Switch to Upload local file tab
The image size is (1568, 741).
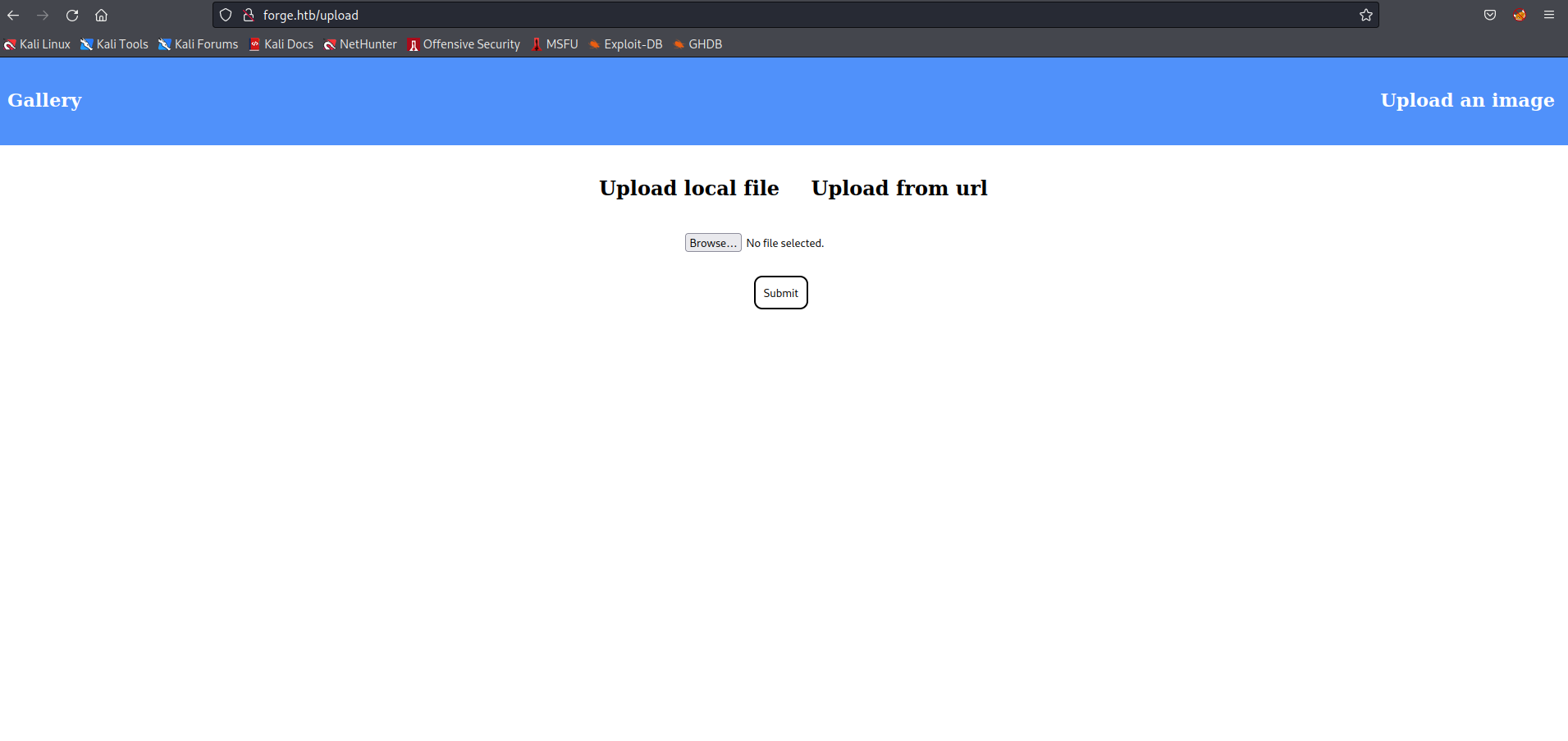click(x=688, y=188)
